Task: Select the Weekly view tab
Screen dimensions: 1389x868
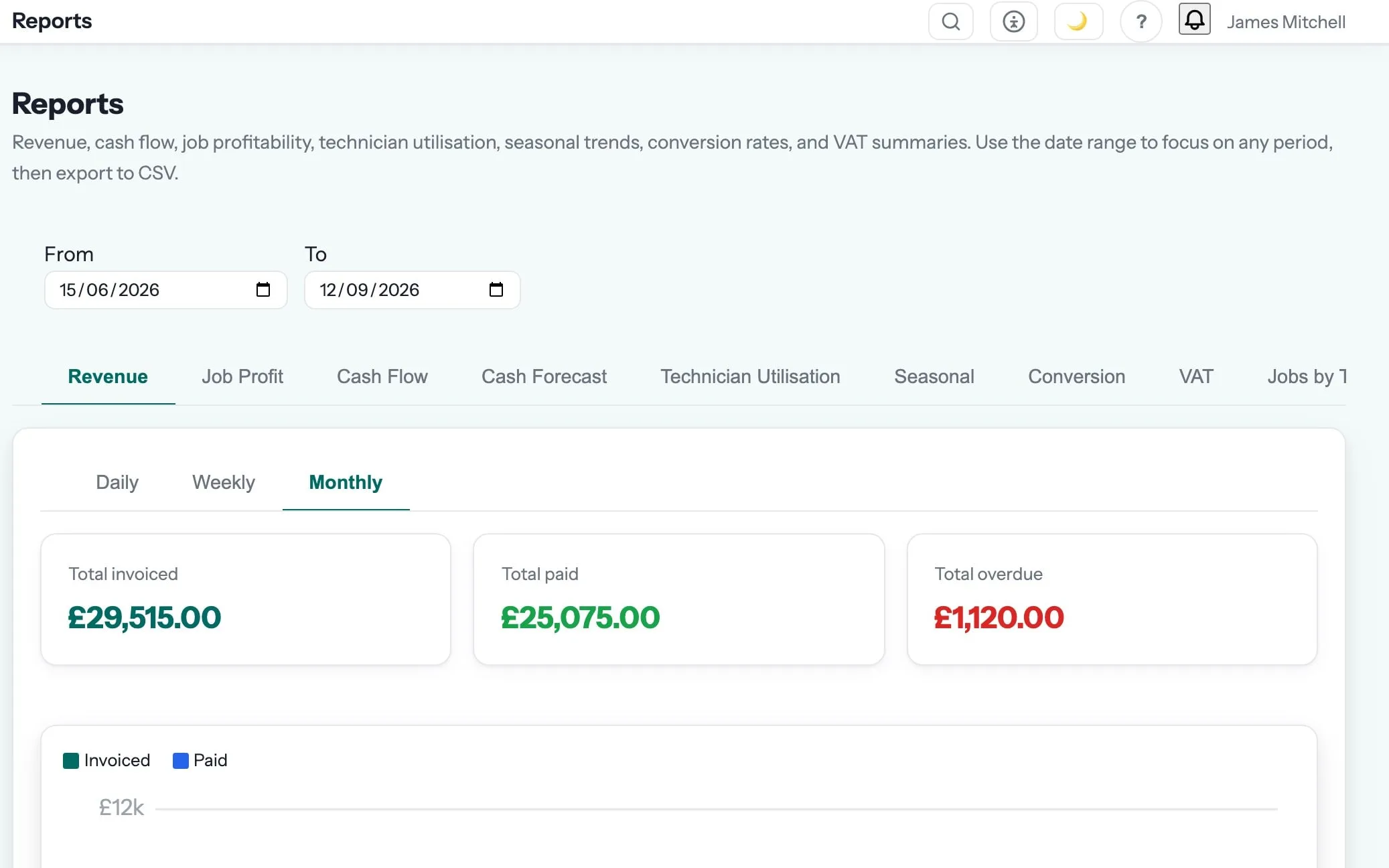Action: [x=224, y=482]
